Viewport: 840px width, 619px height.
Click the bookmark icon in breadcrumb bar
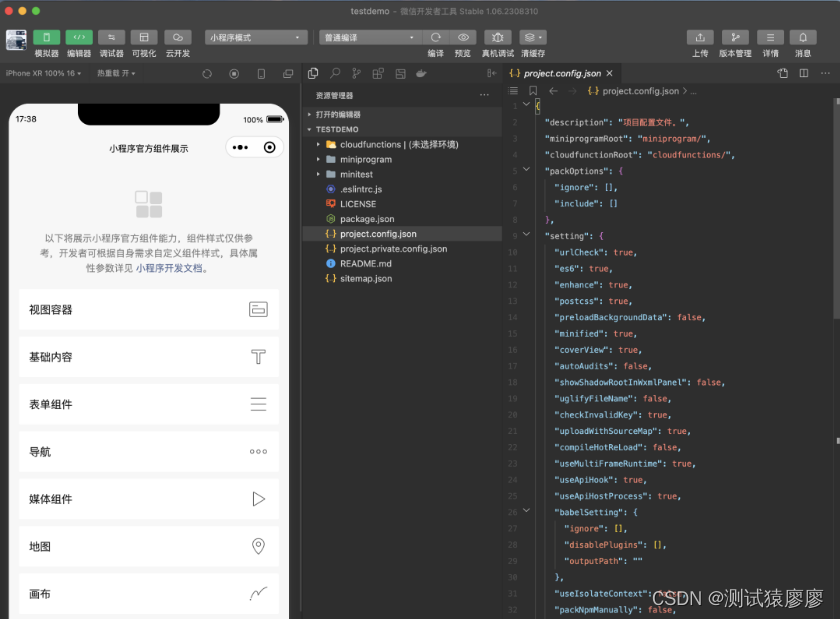coord(533,91)
